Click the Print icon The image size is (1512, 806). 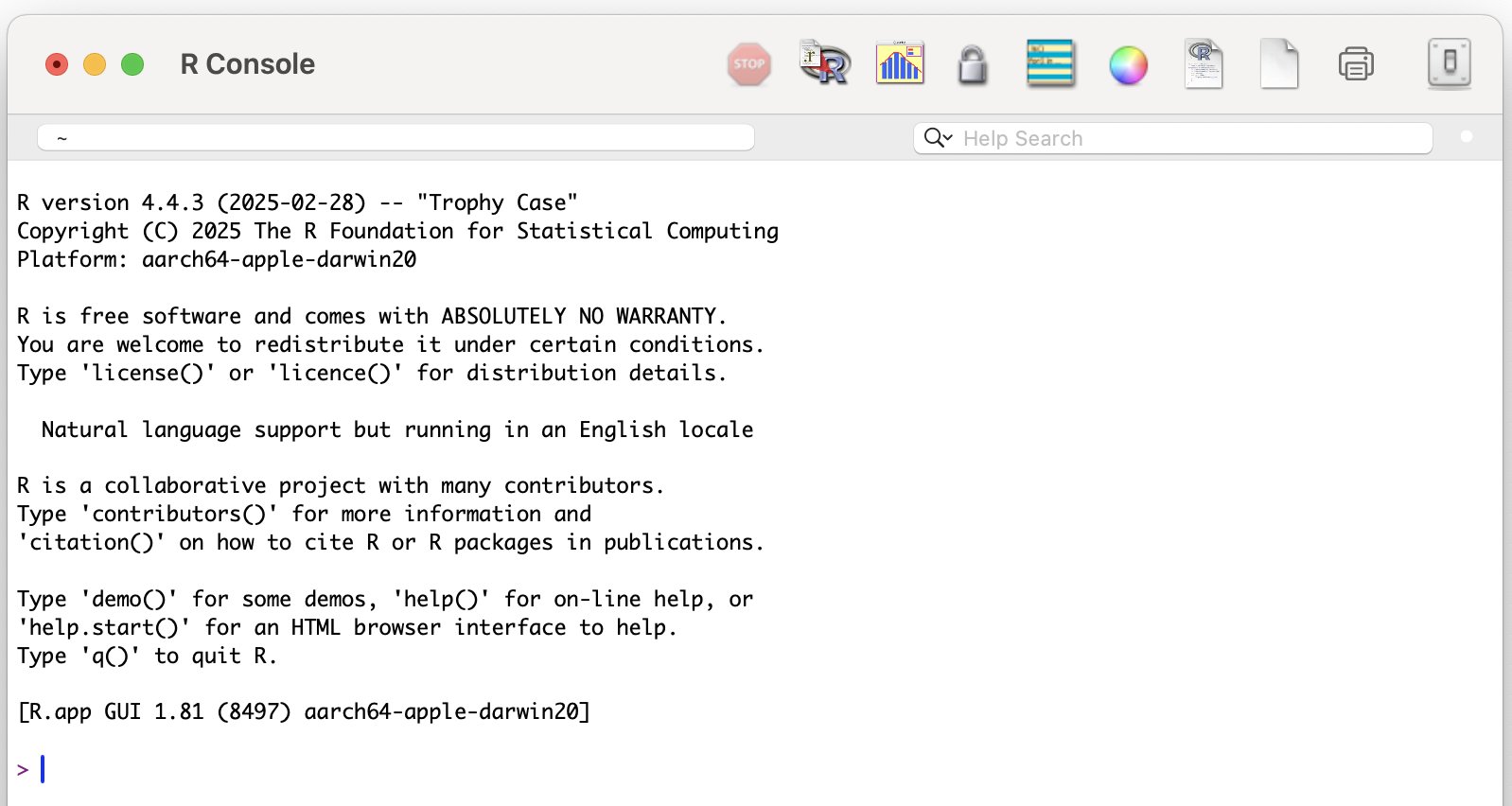[1356, 64]
